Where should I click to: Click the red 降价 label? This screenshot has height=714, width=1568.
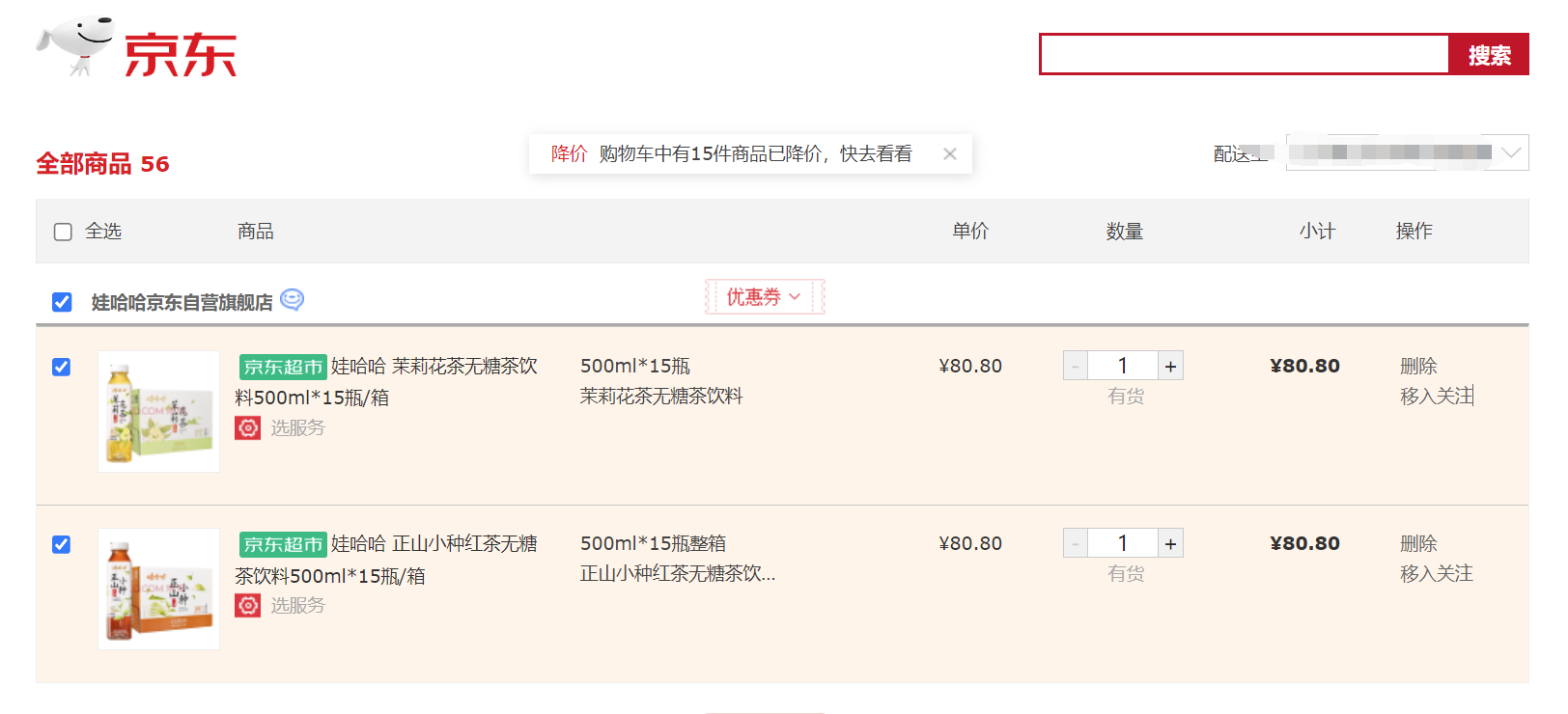(569, 153)
